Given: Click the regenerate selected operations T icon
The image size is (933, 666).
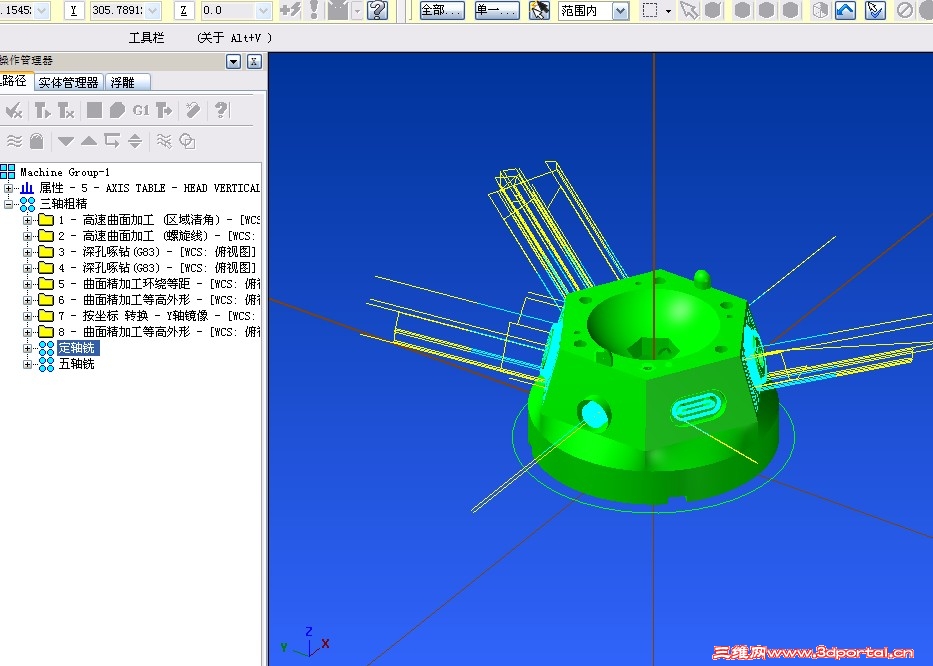Looking at the screenshot, I should 42,110.
